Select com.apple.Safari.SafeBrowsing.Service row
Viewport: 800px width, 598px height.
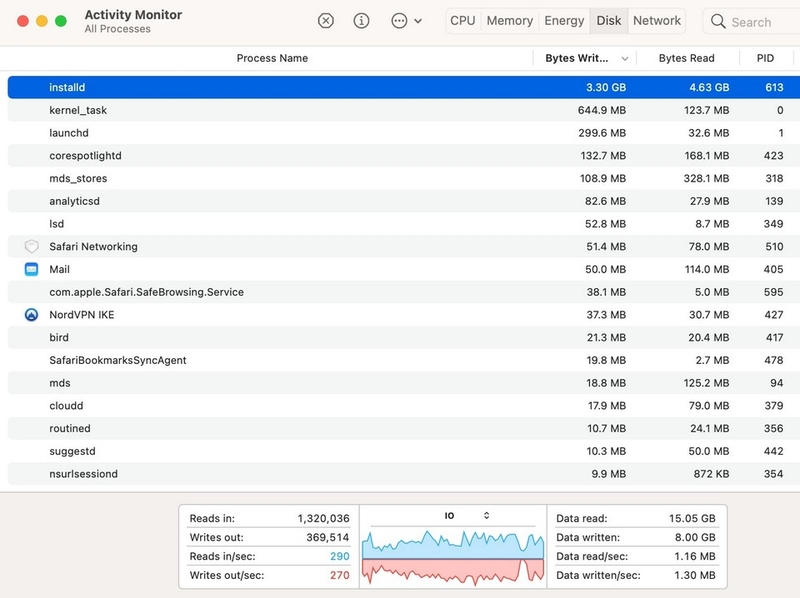pyautogui.click(x=404, y=292)
